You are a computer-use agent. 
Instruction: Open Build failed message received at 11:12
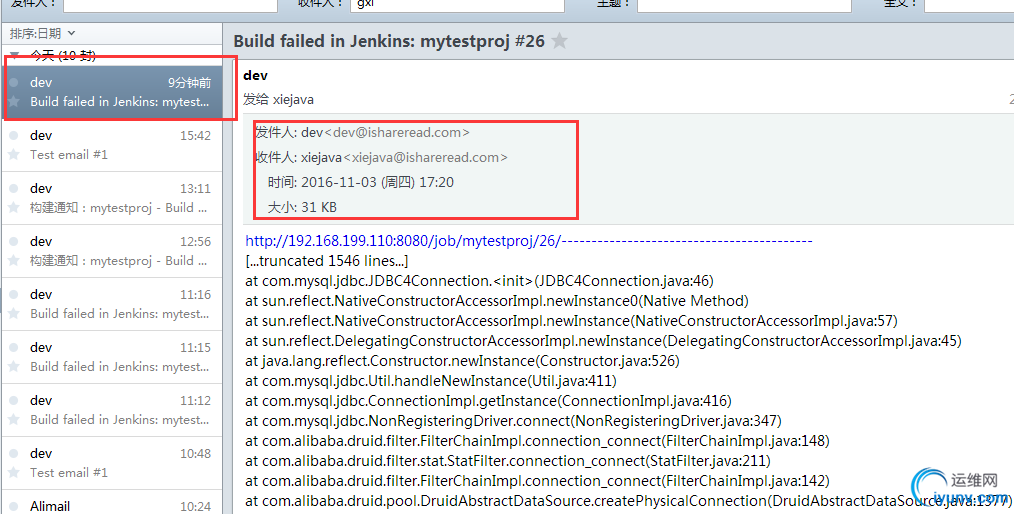pos(112,410)
